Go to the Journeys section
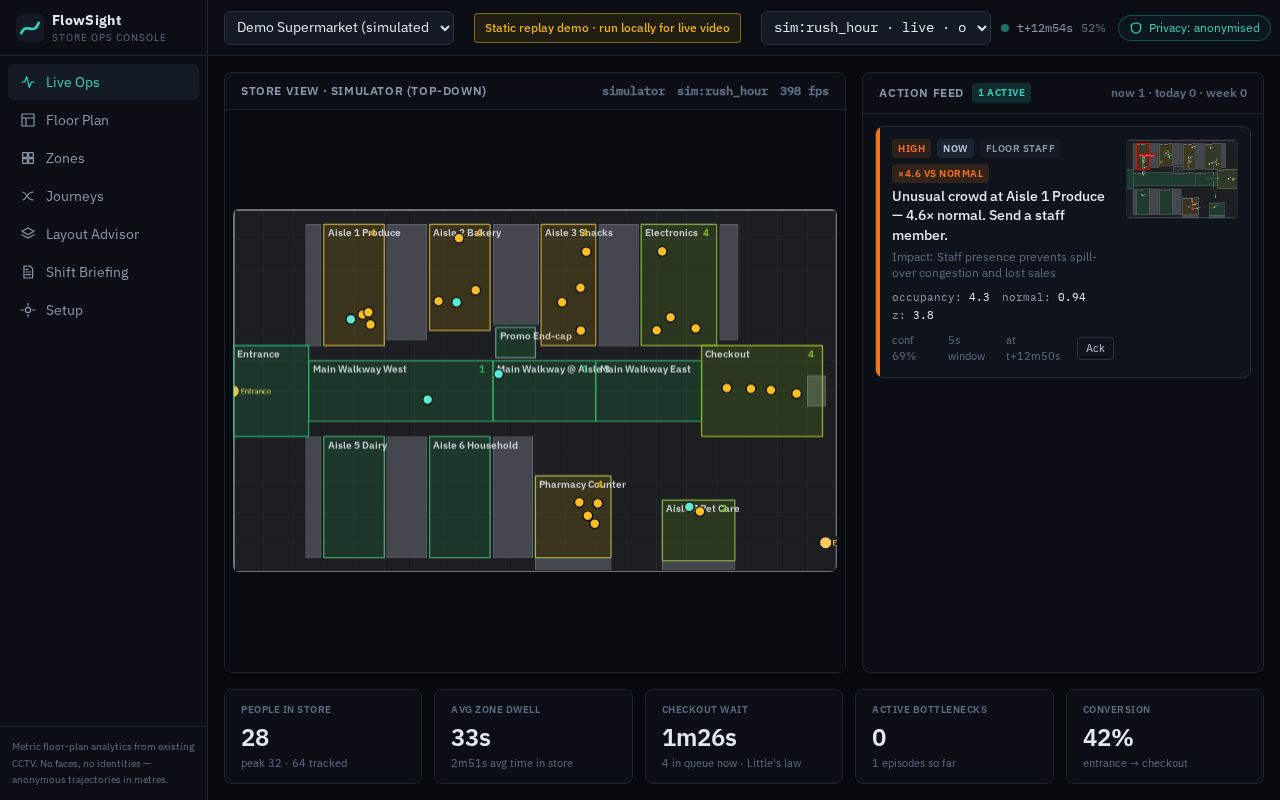Image resolution: width=1280 pixels, height=800 pixels. [103, 196]
